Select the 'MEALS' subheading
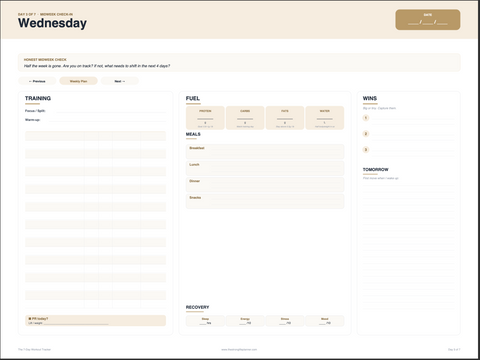Viewport: 480px width, 360px height. 193,134
